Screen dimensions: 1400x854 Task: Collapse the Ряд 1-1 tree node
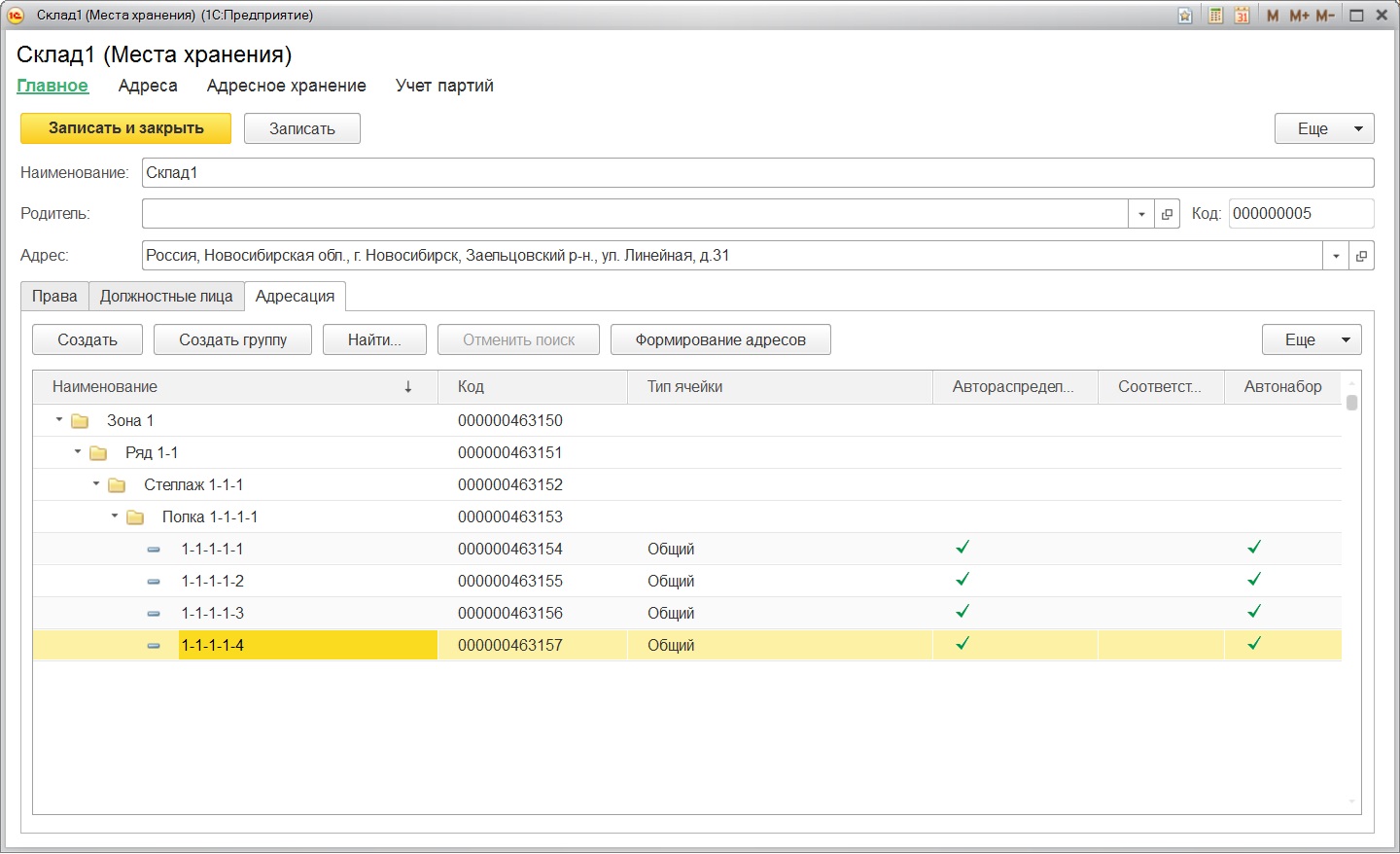coord(78,452)
